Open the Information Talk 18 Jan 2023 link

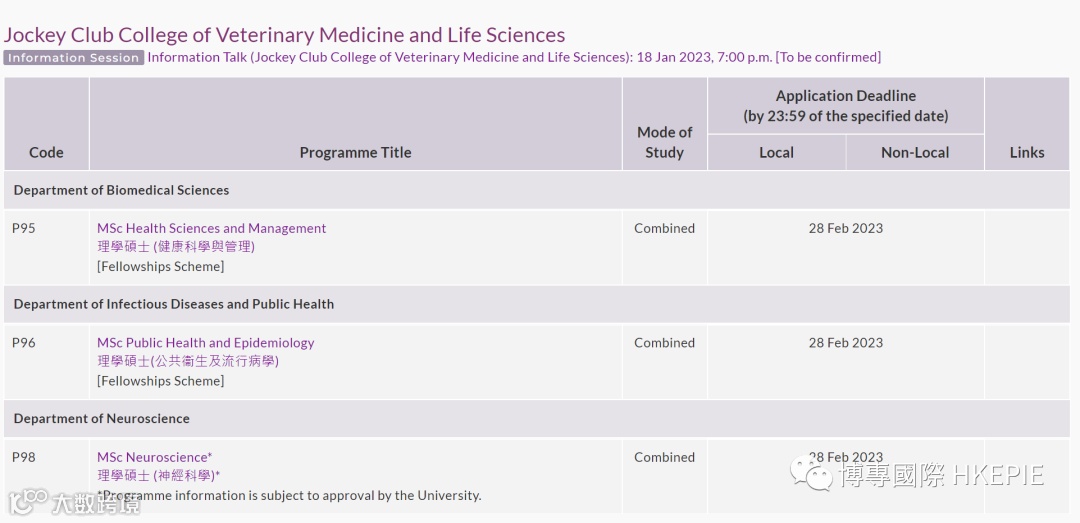[x=513, y=57]
